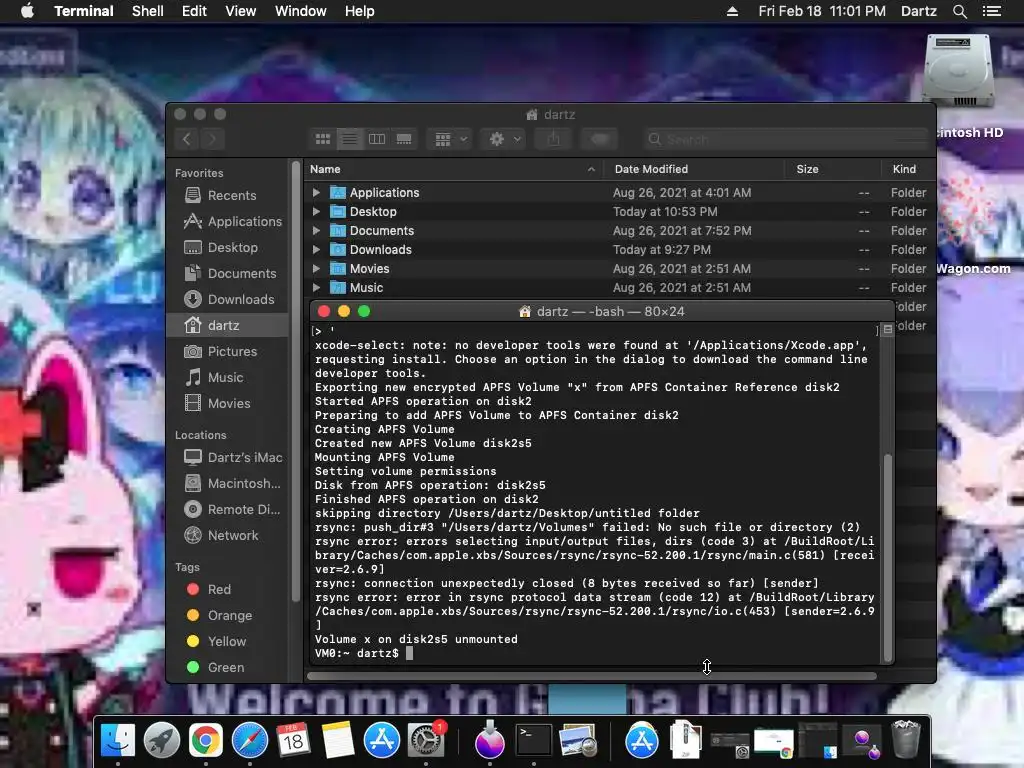Open Safari compass icon in Dock
The width and height of the screenshot is (1024, 768).
tap(249, 741)
